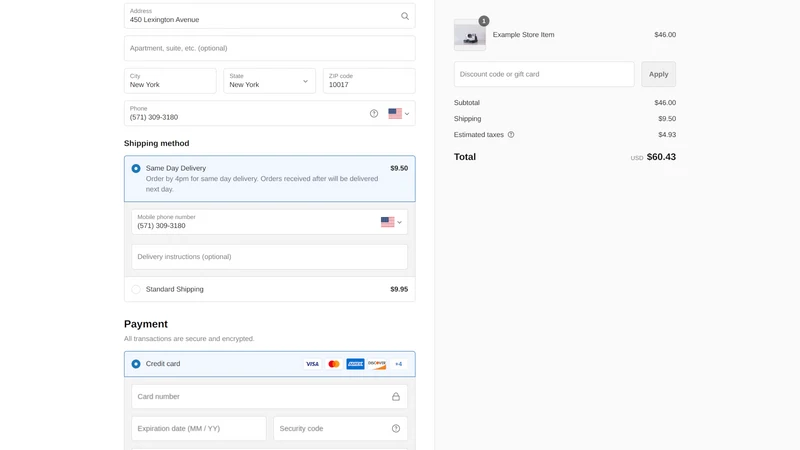
Task: Click the Security code field
Action: click(340, 429)
